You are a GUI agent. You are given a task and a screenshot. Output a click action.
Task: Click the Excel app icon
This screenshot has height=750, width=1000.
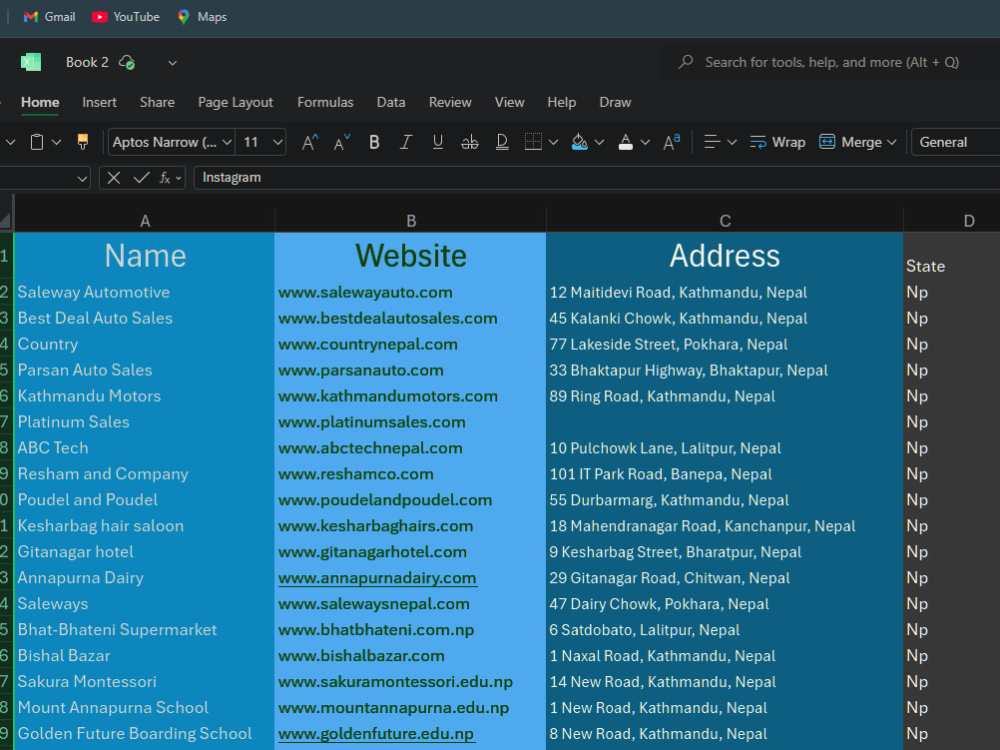[31, 62]
